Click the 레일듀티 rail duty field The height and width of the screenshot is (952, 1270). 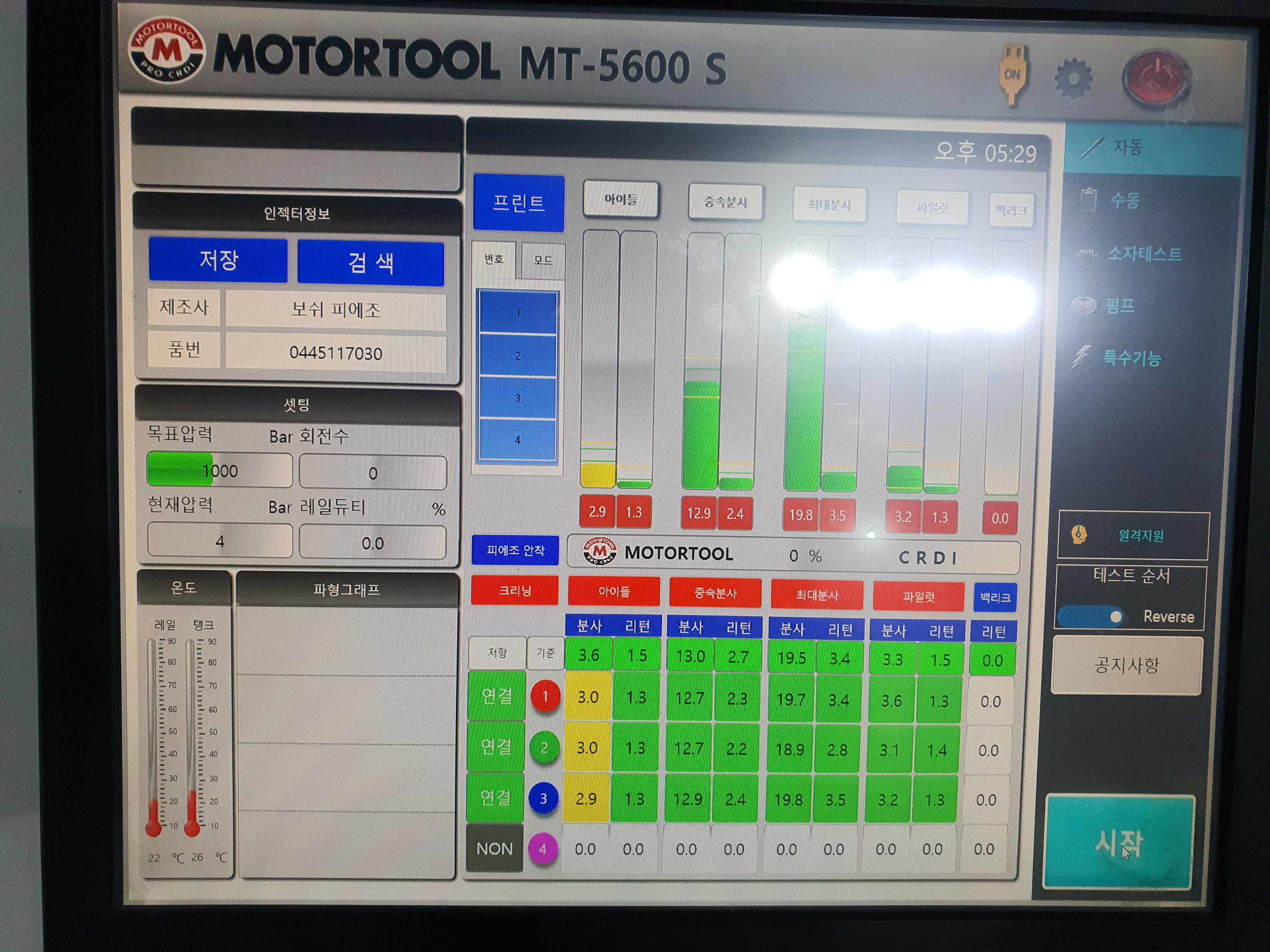(372, 543)
